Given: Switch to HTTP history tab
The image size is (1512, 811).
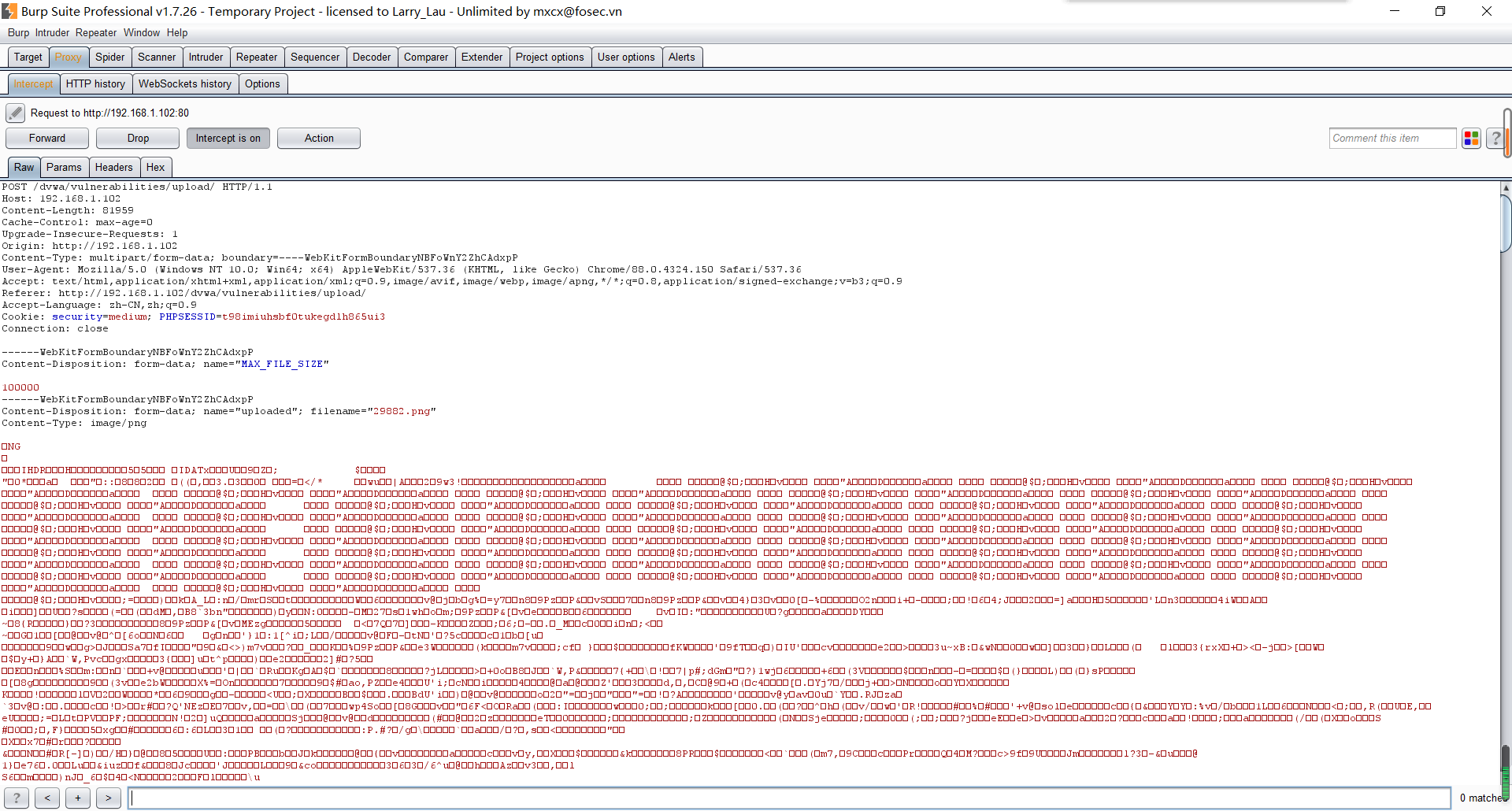Looking at the screenshot, I should tap(95, 84).
